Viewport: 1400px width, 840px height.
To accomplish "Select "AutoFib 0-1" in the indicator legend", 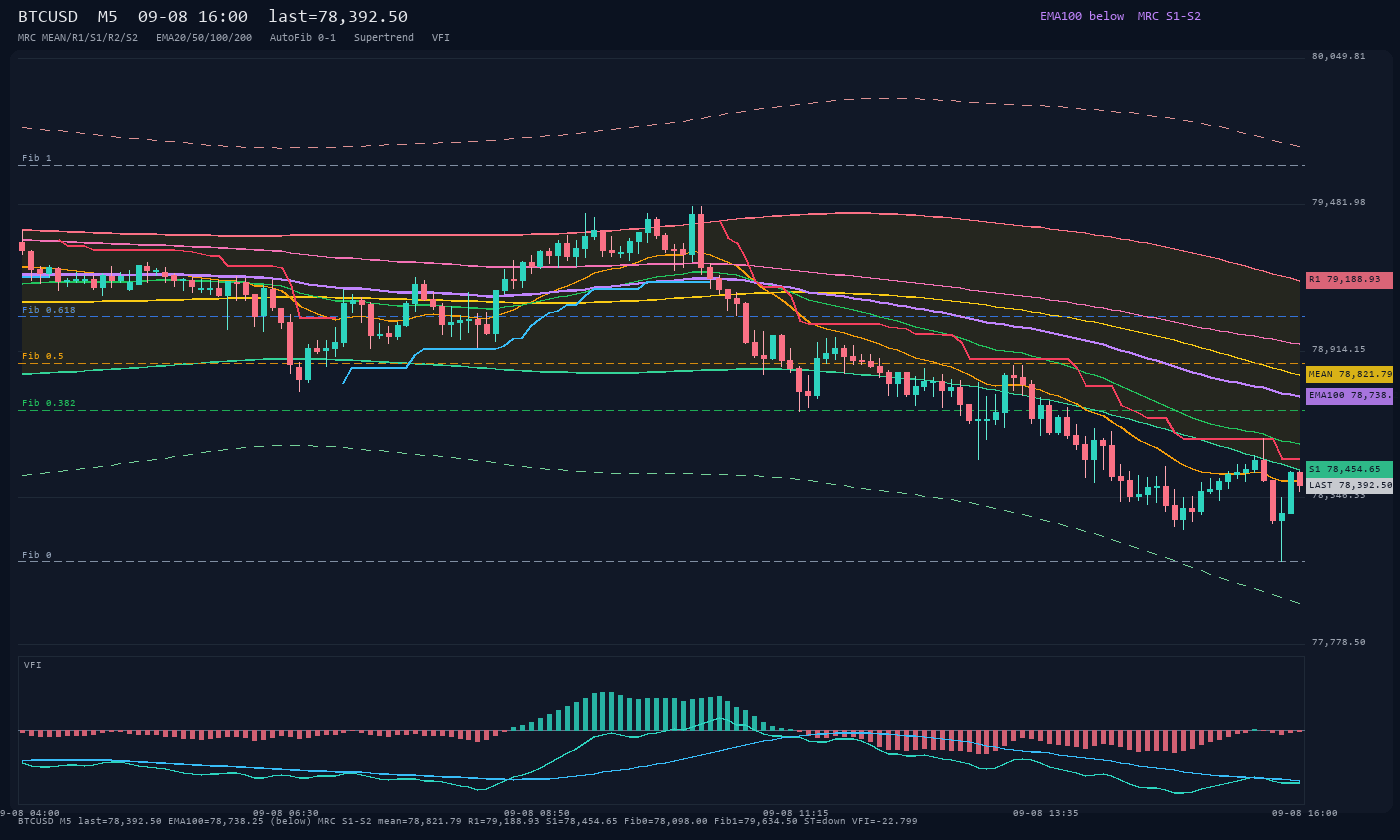I will (x=303, y=37).
